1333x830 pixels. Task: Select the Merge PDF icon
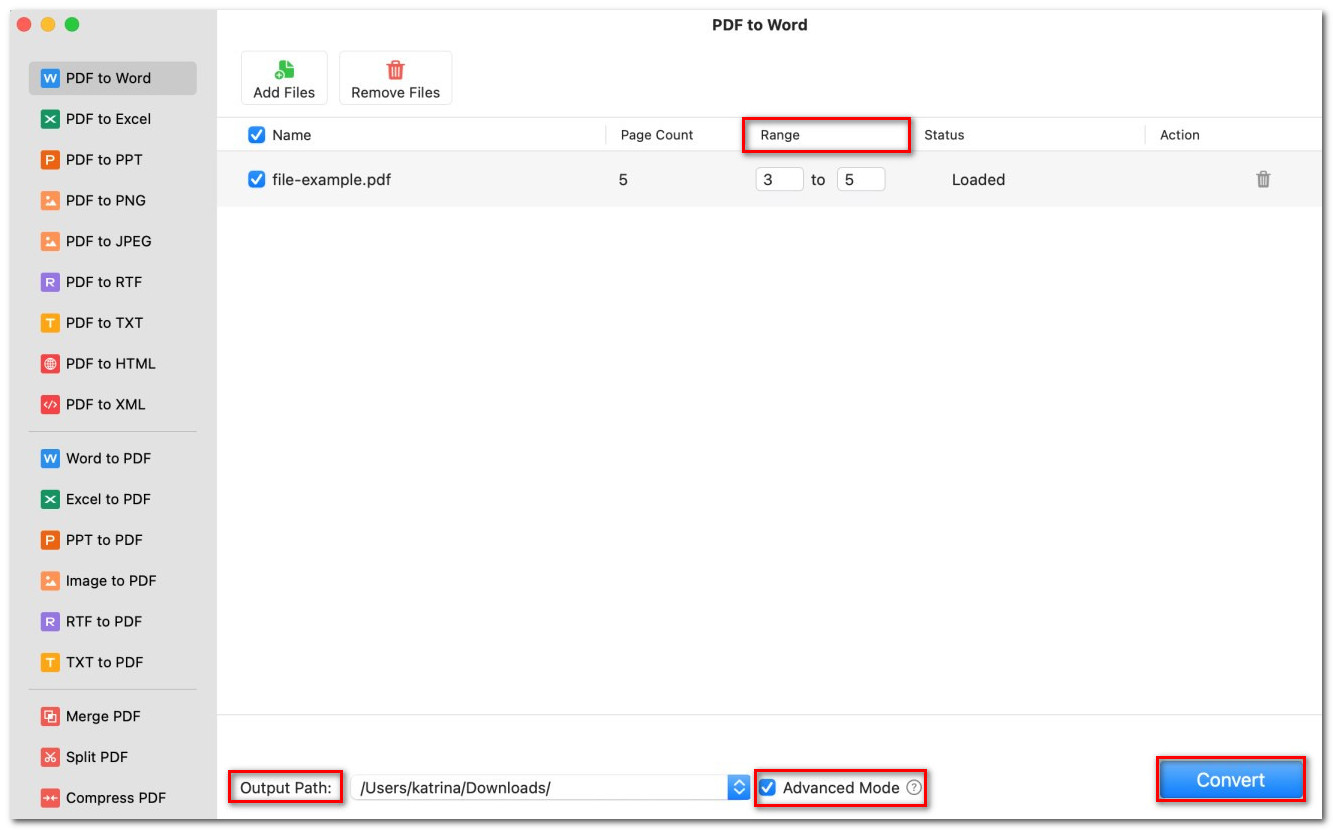point(50,717)
